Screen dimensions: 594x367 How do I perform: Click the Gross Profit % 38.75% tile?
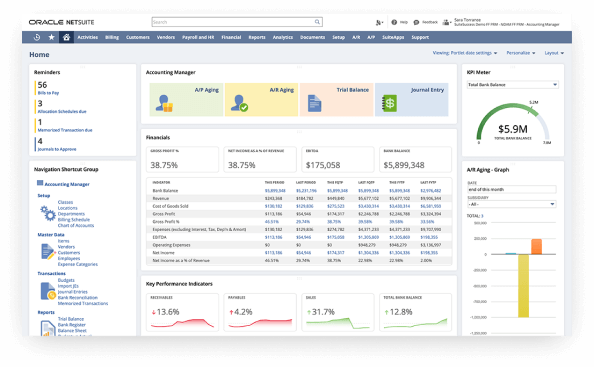point(182,159)
